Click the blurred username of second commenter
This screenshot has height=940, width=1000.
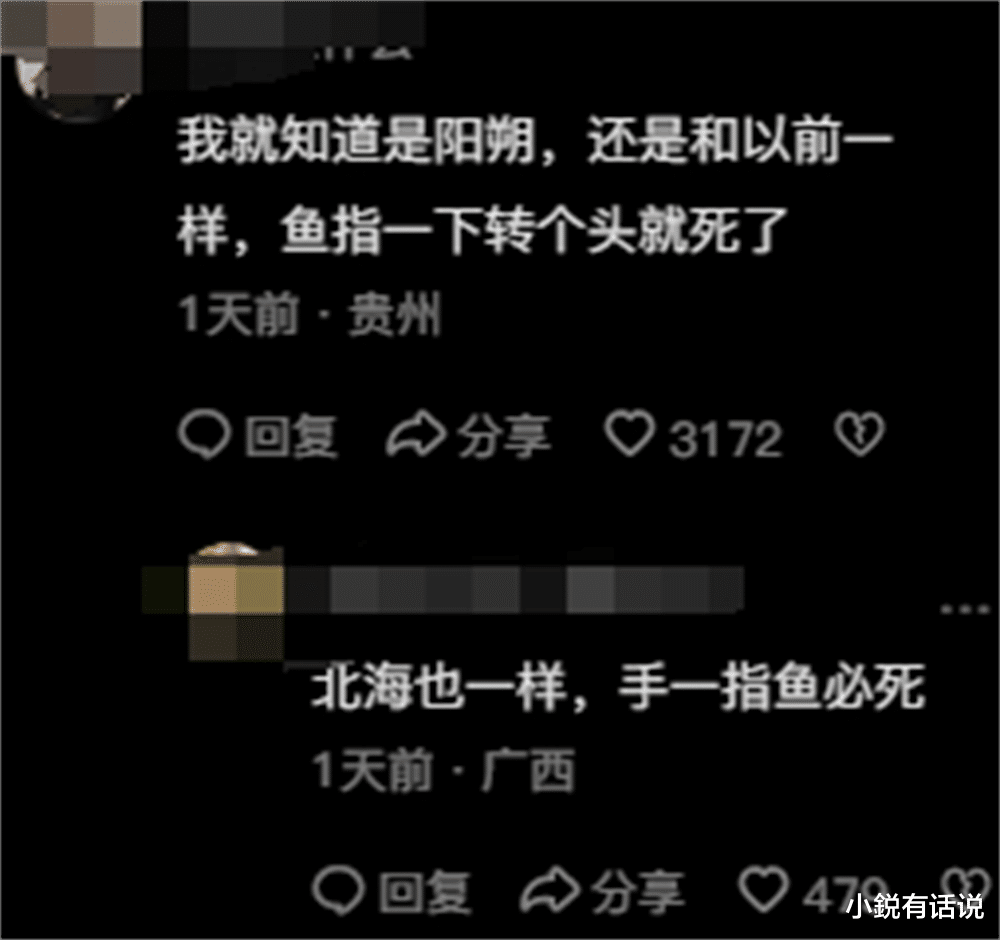point(515,589)
